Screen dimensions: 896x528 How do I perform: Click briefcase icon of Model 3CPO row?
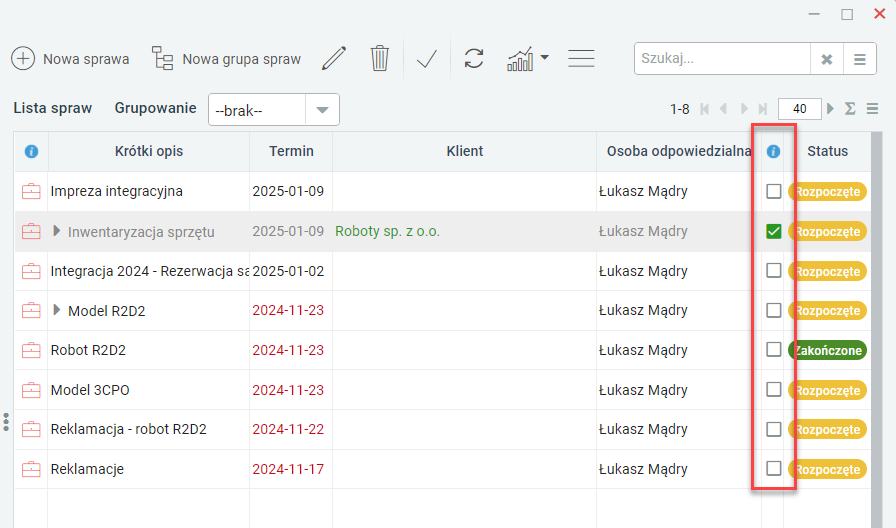point(31,390)
